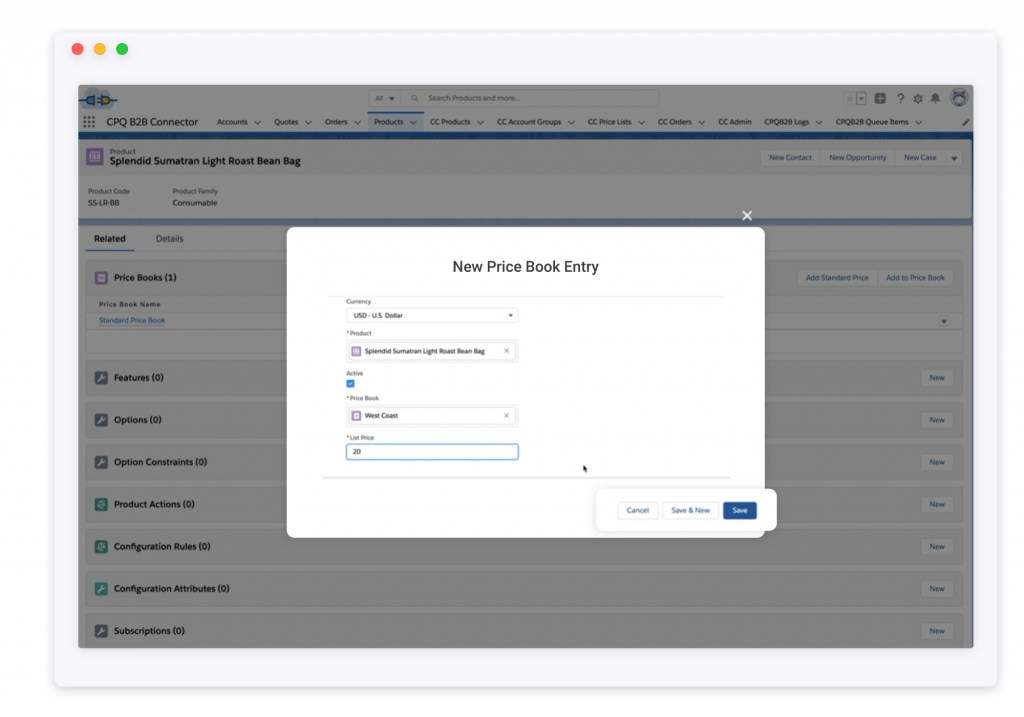
Task: Open the Standard Price Book link
Action: pos(132,321)
